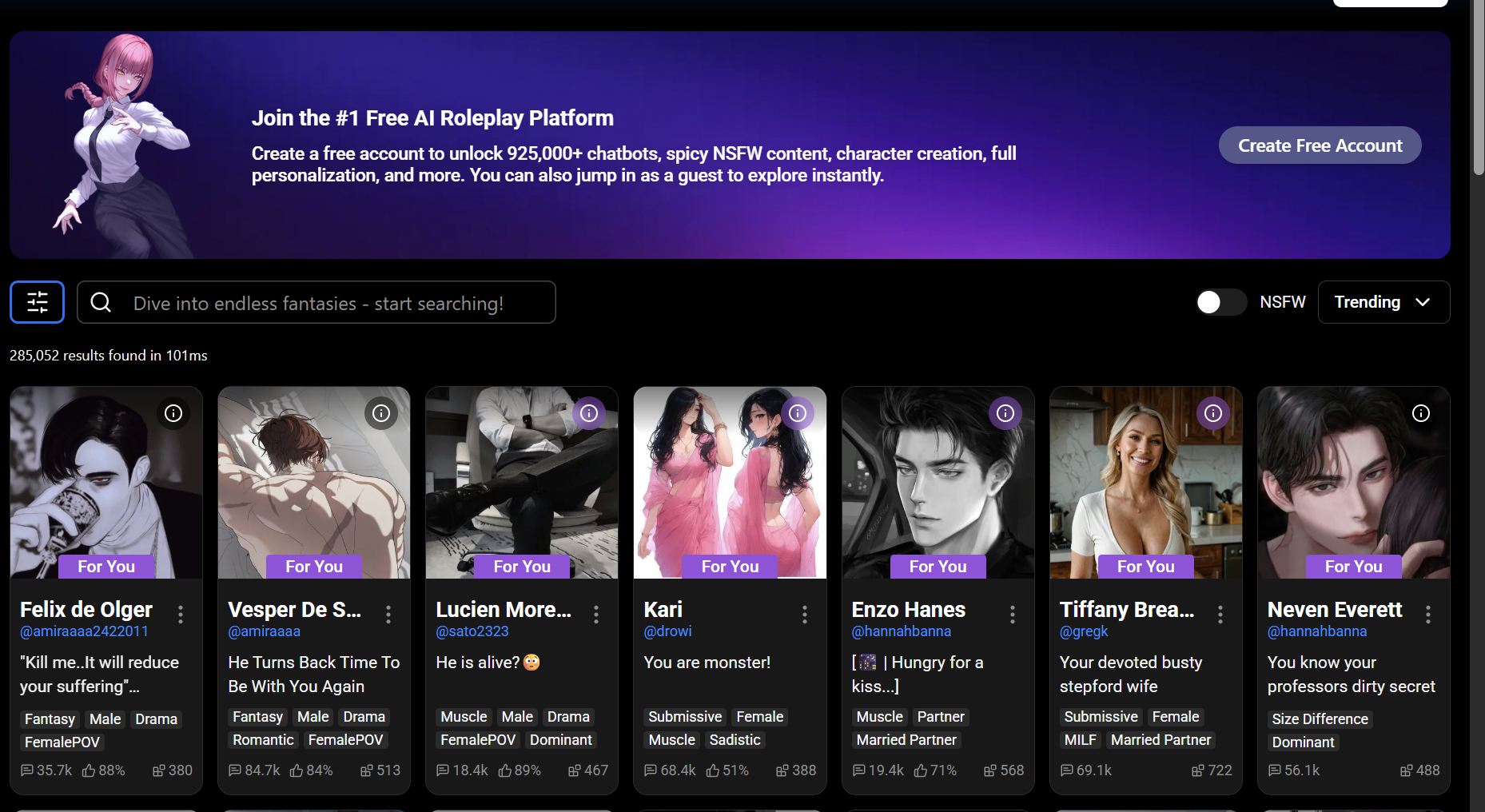Select MILF tag on Tiffany Brea... card
Screen dimensions: 1485x812
(x=1080, y=740)
